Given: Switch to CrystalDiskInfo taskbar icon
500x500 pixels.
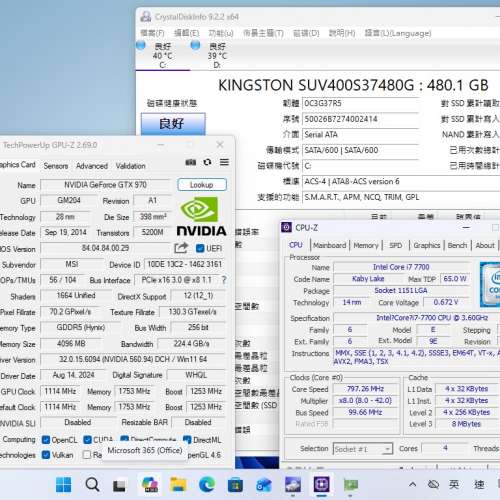Looking at the screenshot, I should [x=293, y=484].
